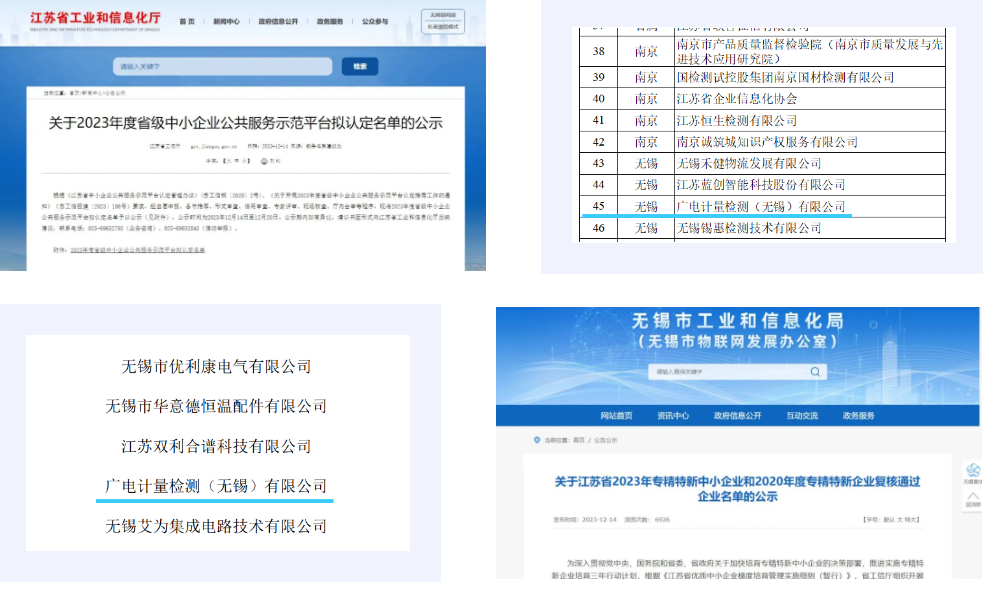The image size is (983, 596).
Task: Go to 政务服务 on Jiangsu navigation
Action: tap(333, 21)
